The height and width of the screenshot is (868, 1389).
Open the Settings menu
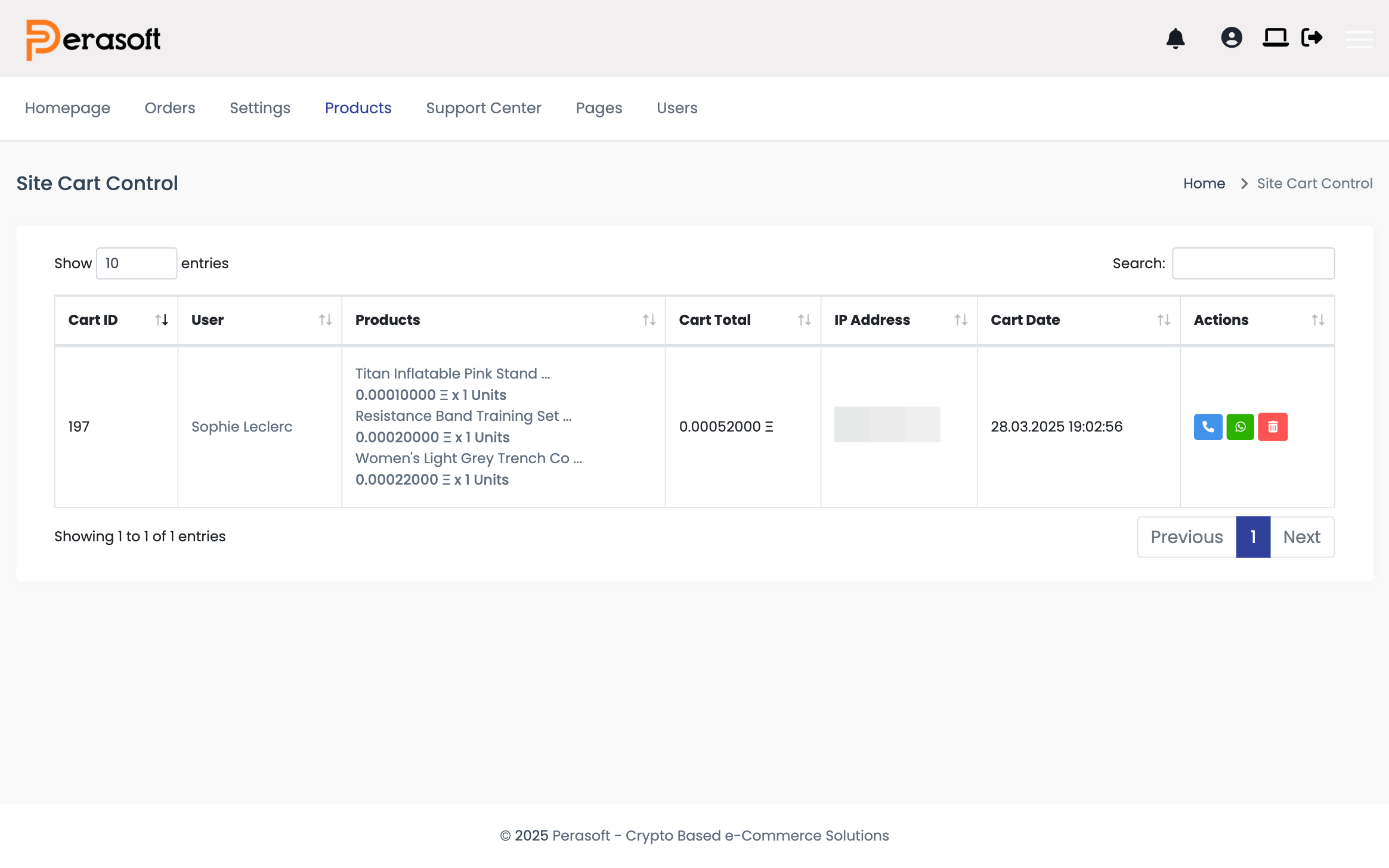pyautogui.click(x=260, y=108)
